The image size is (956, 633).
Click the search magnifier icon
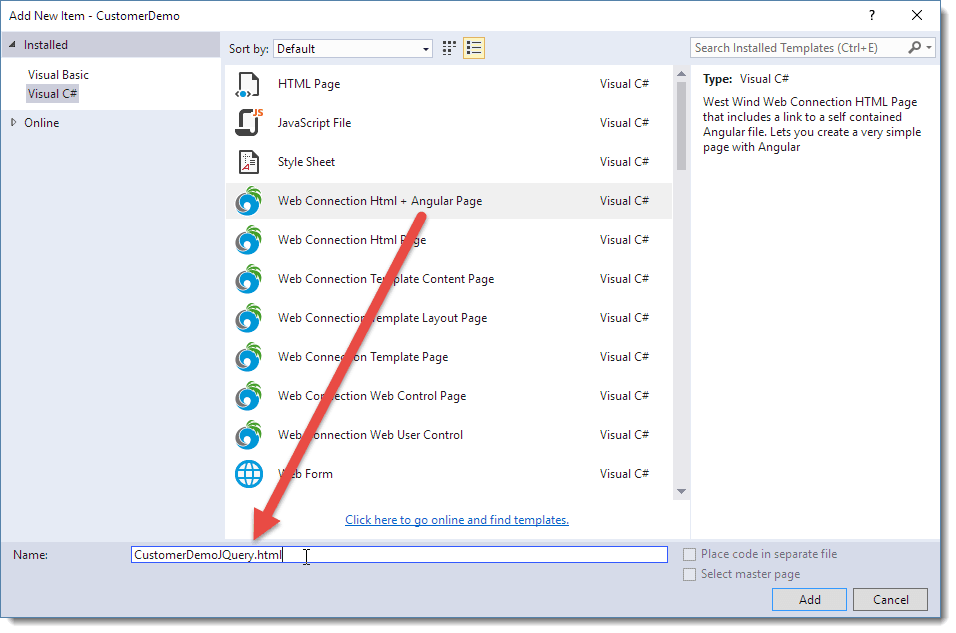point(914,48)
